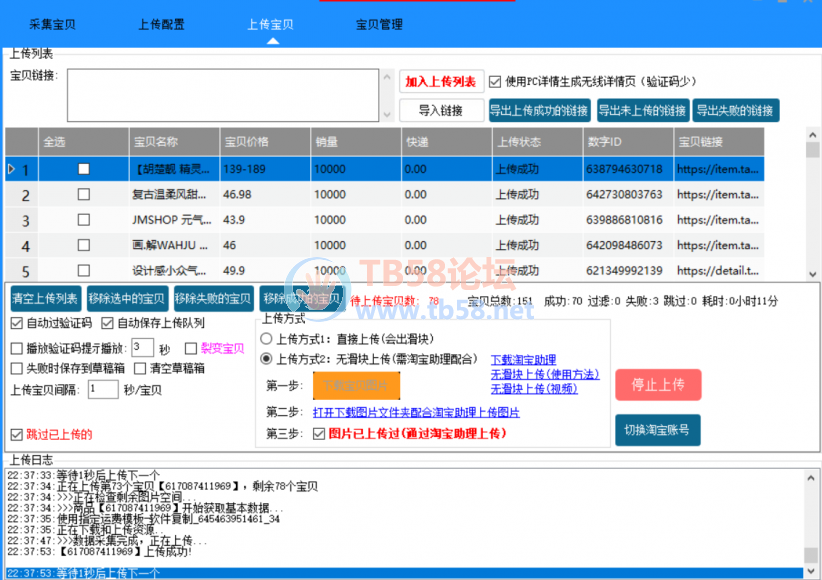Screen dimensions: 822x580
Task: Tick the checkbox in row 5
Action: pyautogui.click(x=83, y=271)
